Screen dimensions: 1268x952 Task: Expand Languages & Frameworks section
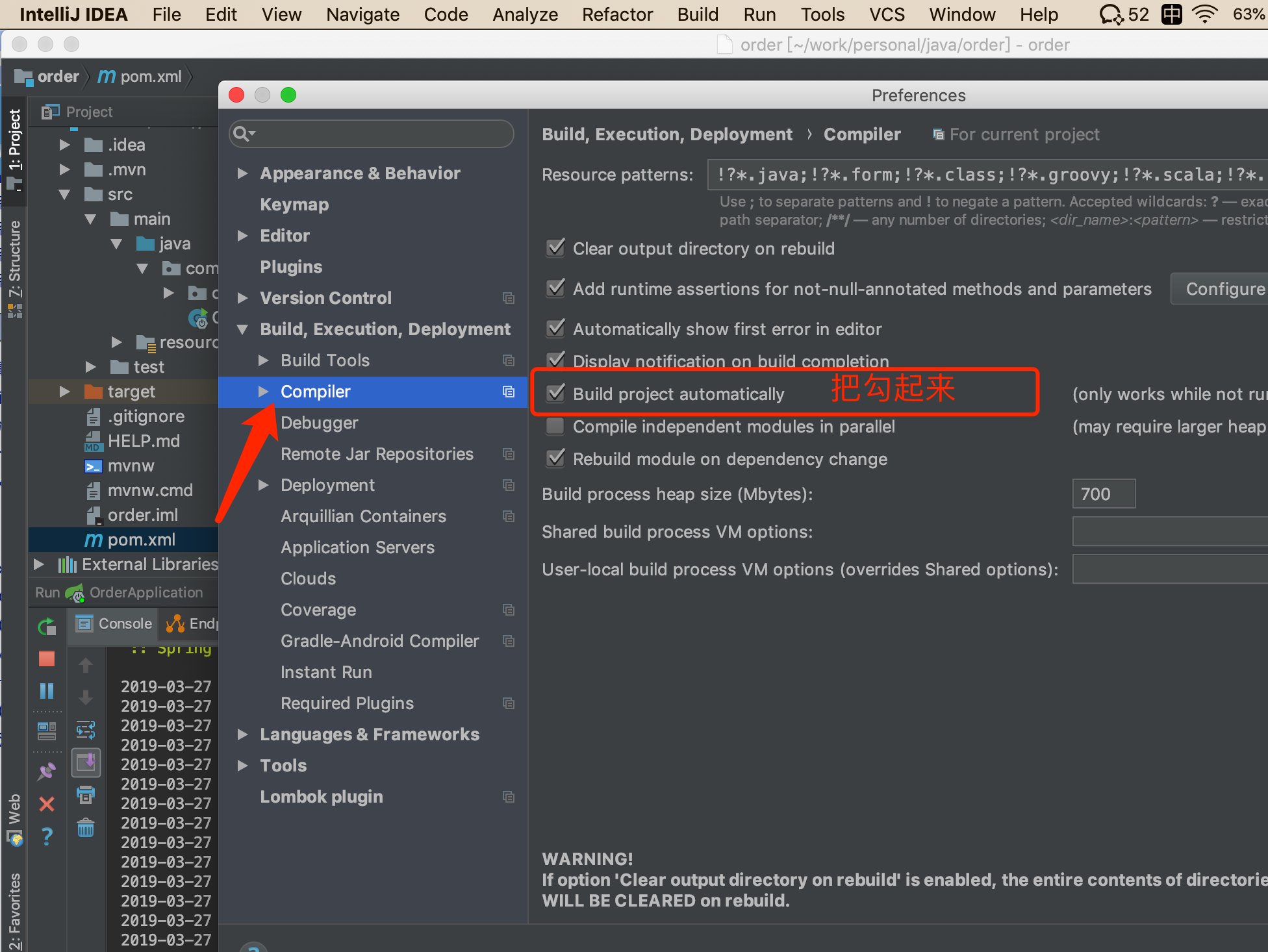pyautogui.click(x=243, y=734)
